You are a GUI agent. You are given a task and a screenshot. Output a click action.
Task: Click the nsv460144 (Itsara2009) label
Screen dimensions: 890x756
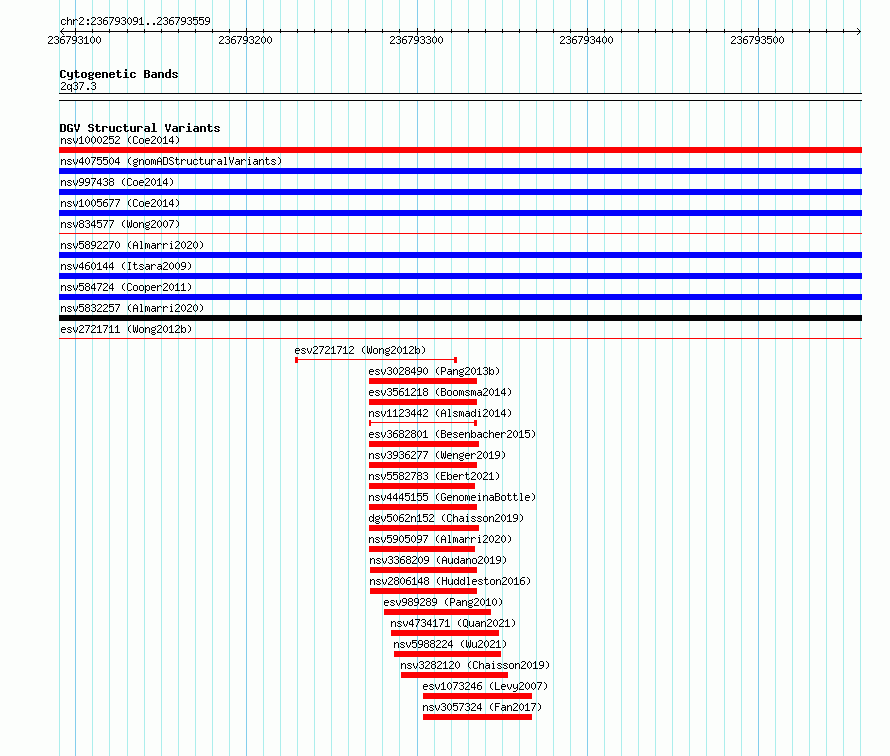coord(126,266)
